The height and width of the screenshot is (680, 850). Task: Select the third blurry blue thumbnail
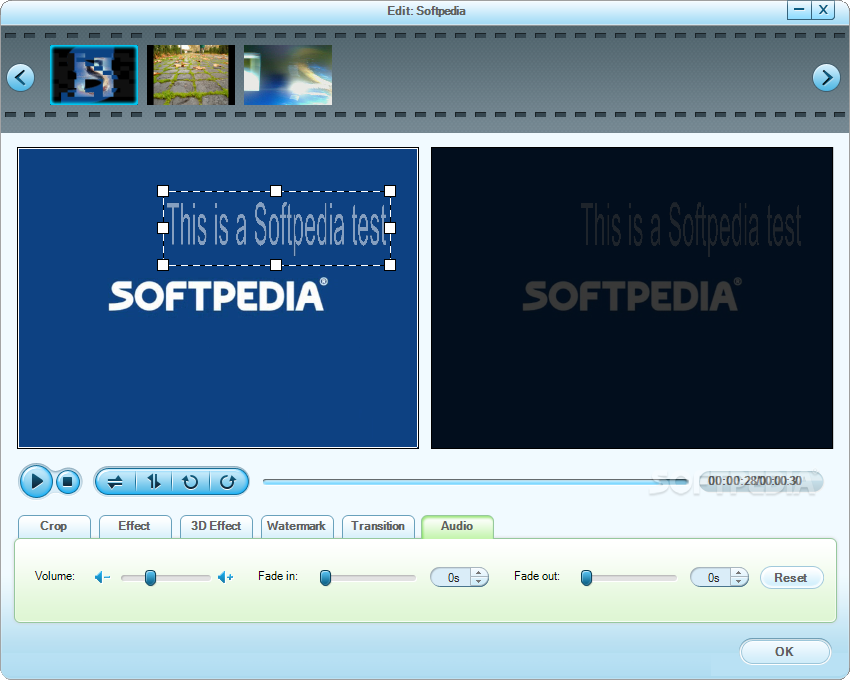pyautogui.click(x=288, y=75)
